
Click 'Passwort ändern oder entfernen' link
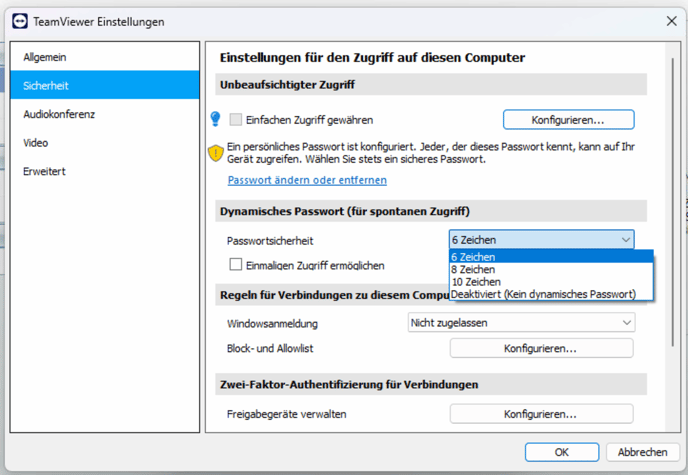point(307,180)
